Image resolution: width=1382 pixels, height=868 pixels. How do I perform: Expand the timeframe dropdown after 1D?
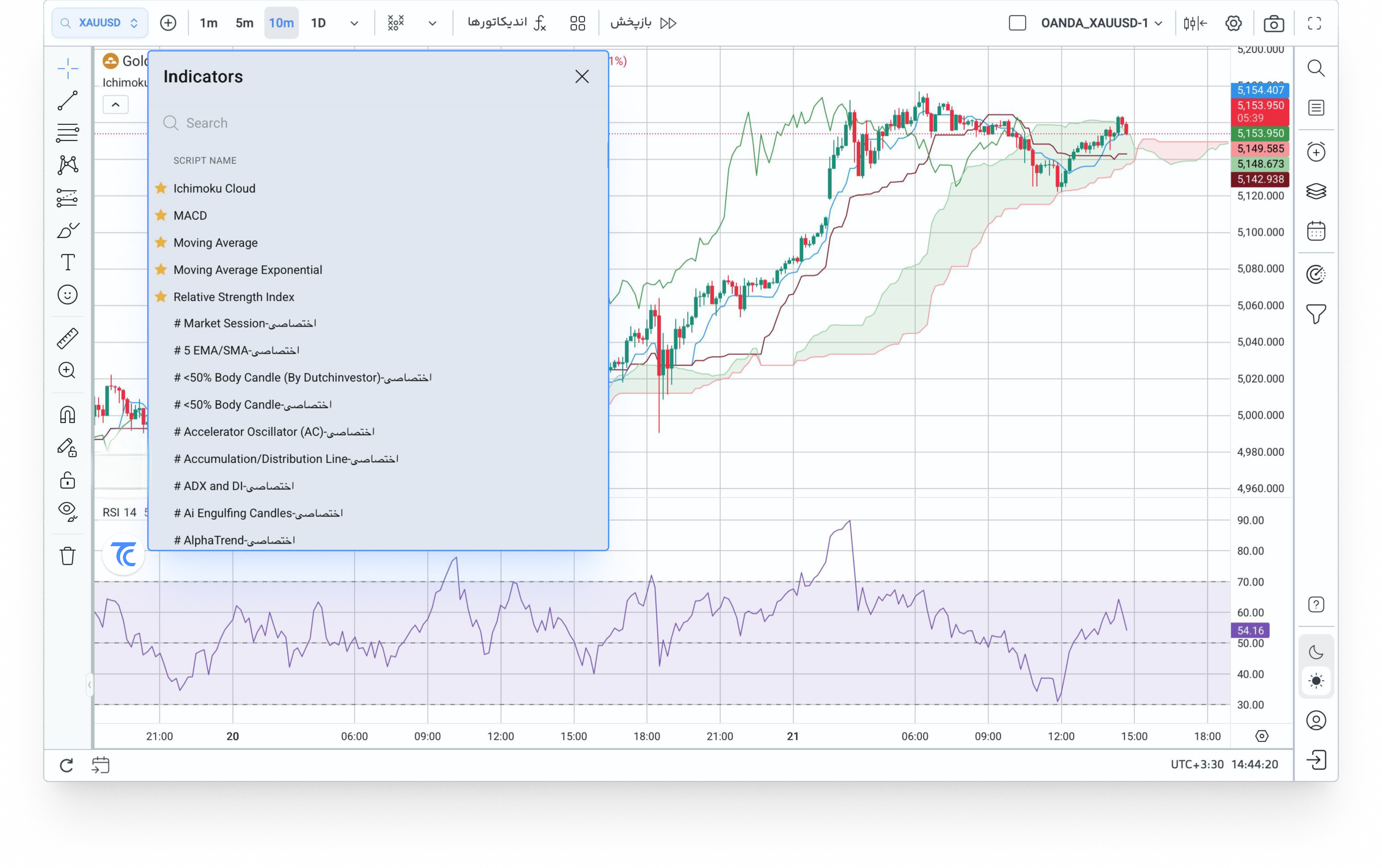tap(354, 24)
